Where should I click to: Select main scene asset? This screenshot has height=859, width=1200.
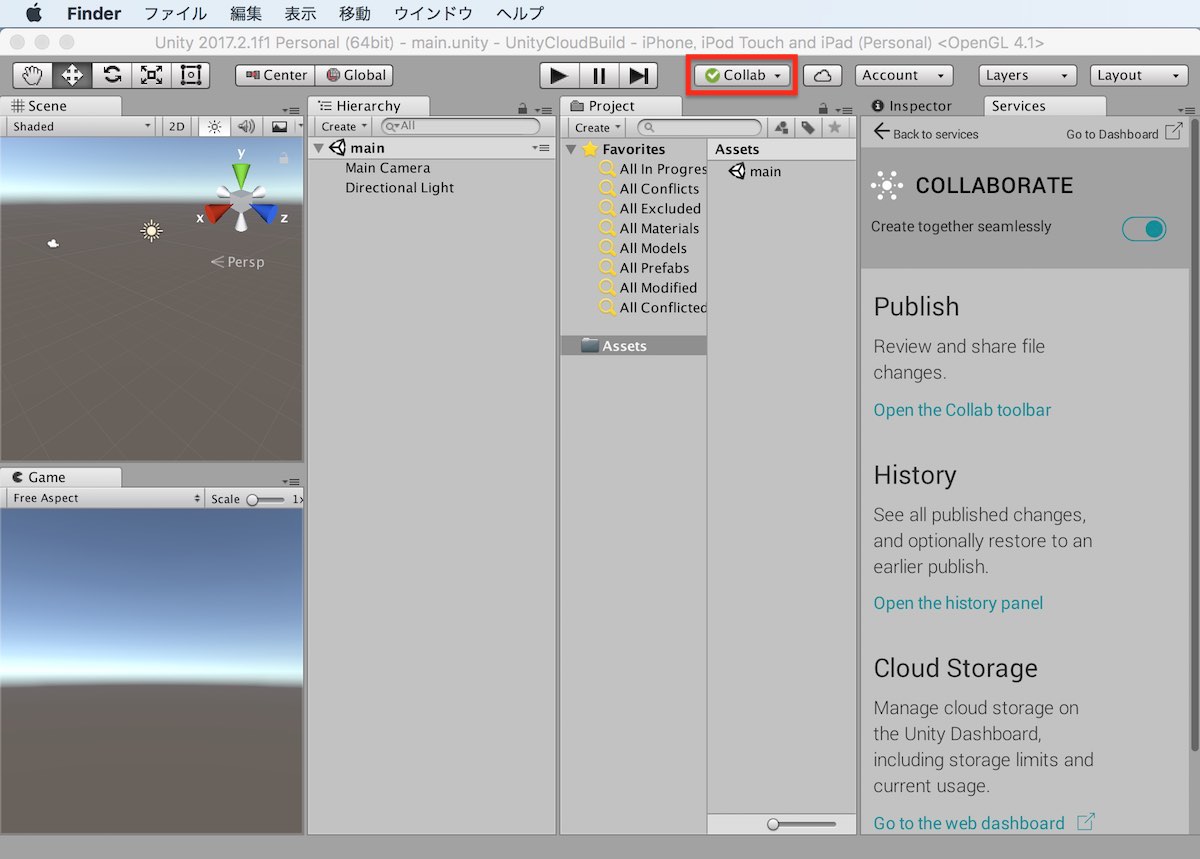click(x=755, y=171)
